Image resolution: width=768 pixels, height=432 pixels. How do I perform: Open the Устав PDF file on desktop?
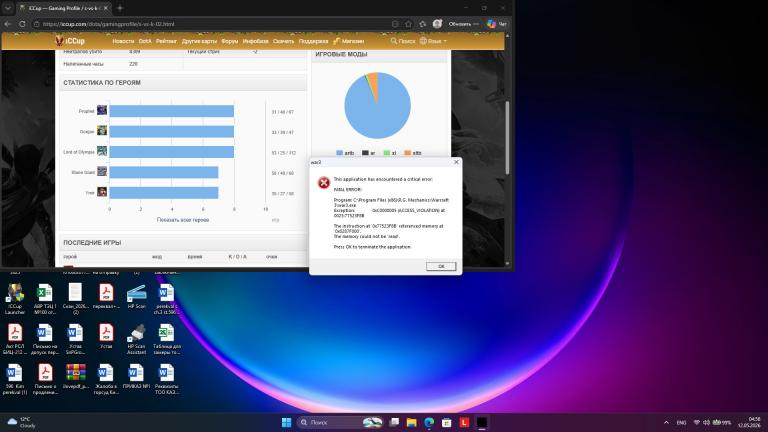click(x=106, y=336)
